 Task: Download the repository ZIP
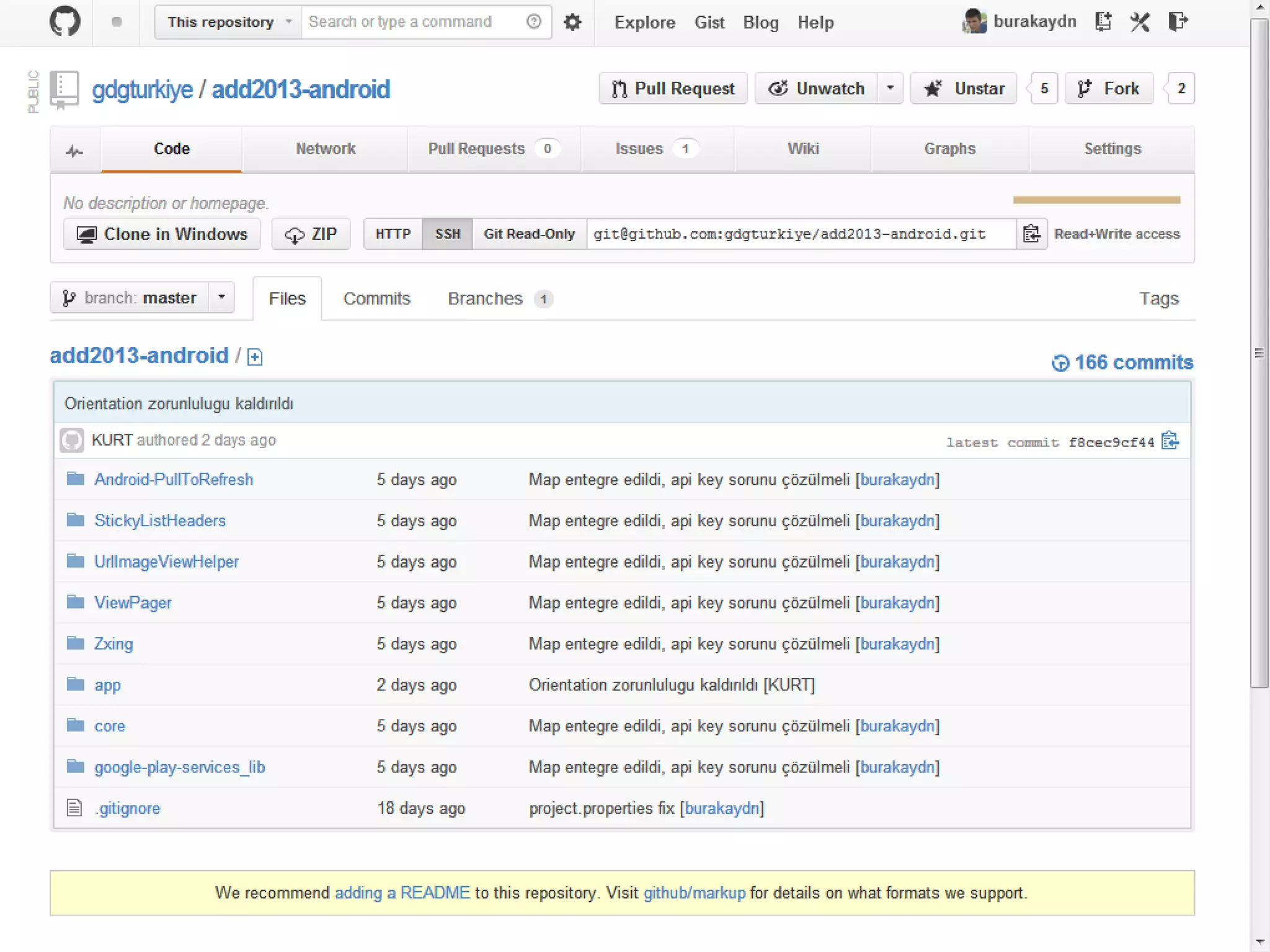coord(311,234)
